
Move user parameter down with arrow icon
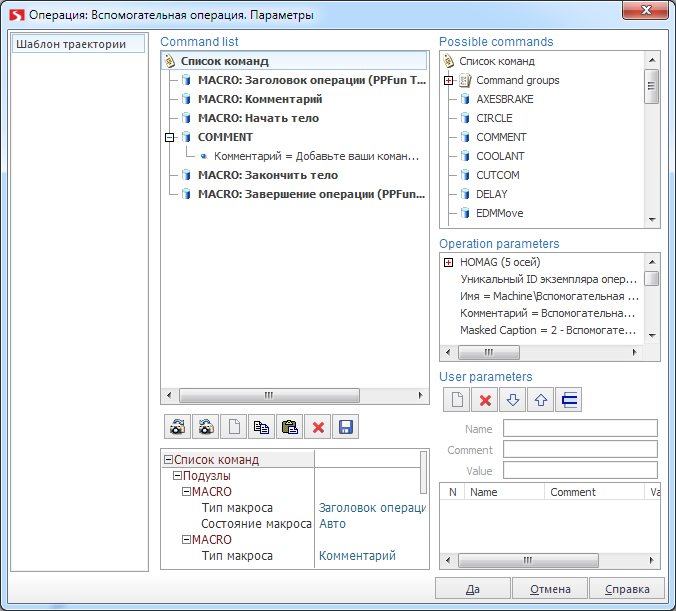pyautogui.click(x=513, y=400)
